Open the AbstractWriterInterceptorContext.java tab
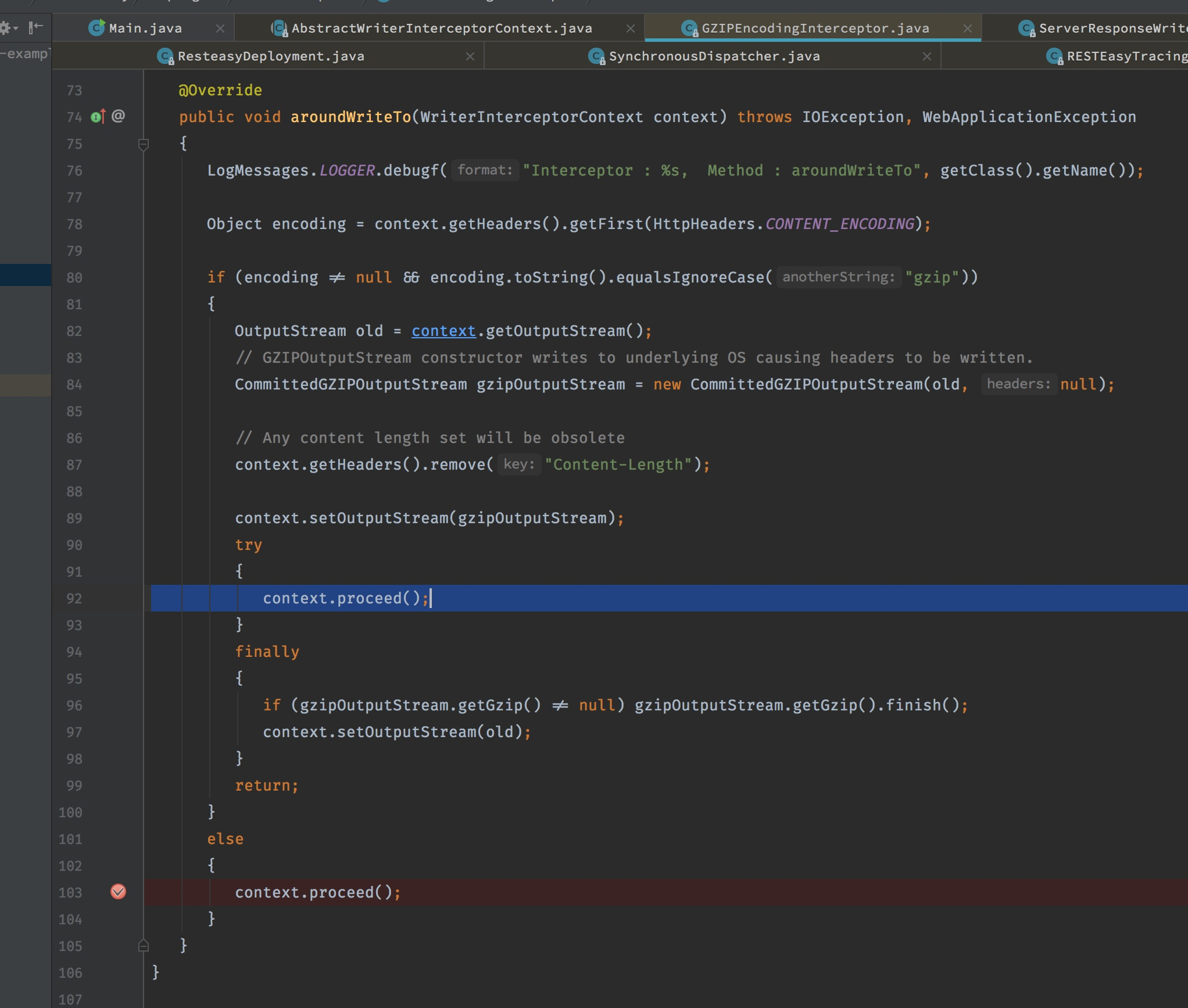 (442, 28)
